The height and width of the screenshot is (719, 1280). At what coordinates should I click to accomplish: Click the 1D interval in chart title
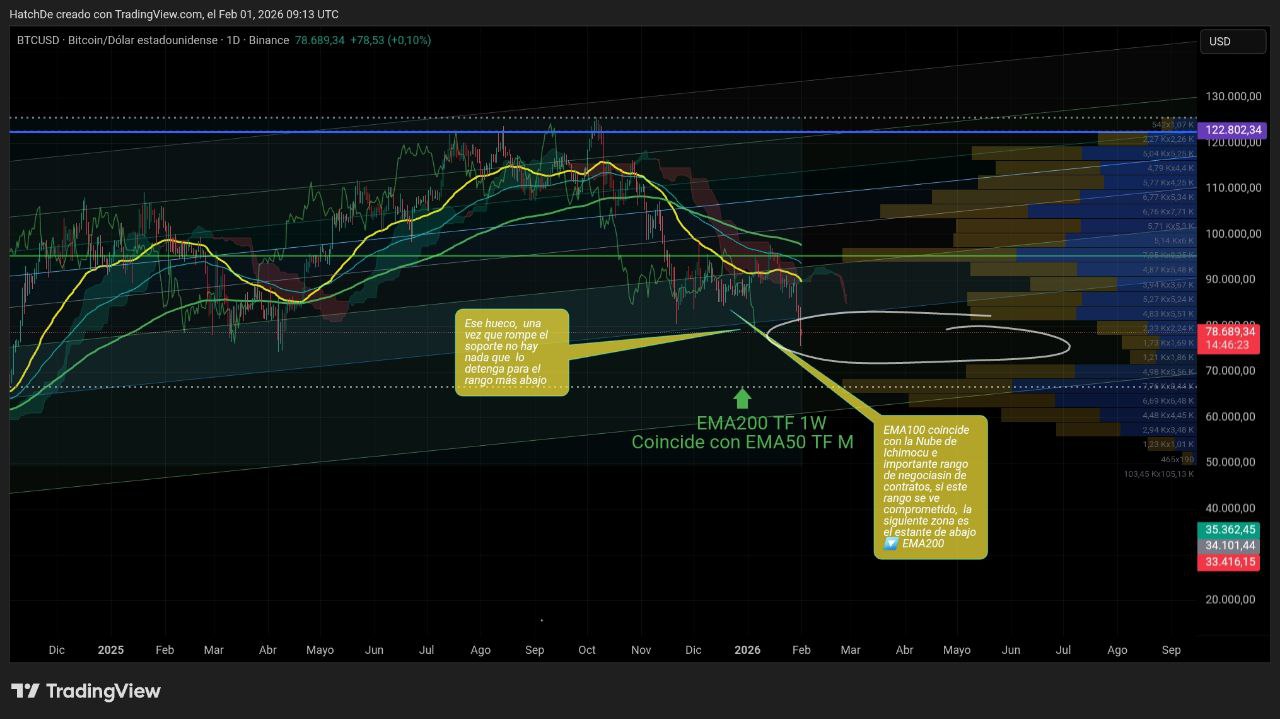233,40
